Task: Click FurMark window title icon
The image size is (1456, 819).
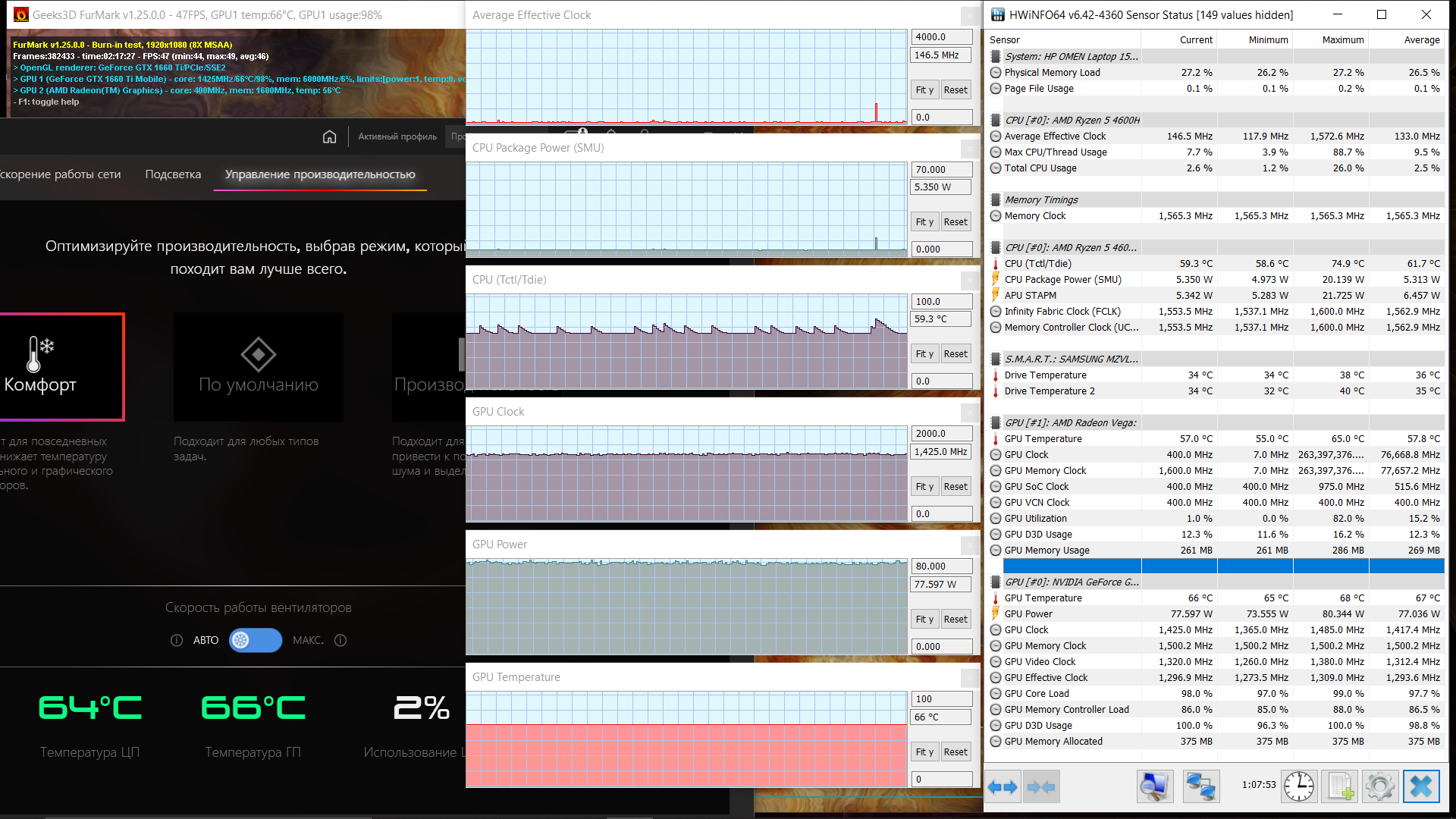Action: pyautogui.click(x=20, y=14)
